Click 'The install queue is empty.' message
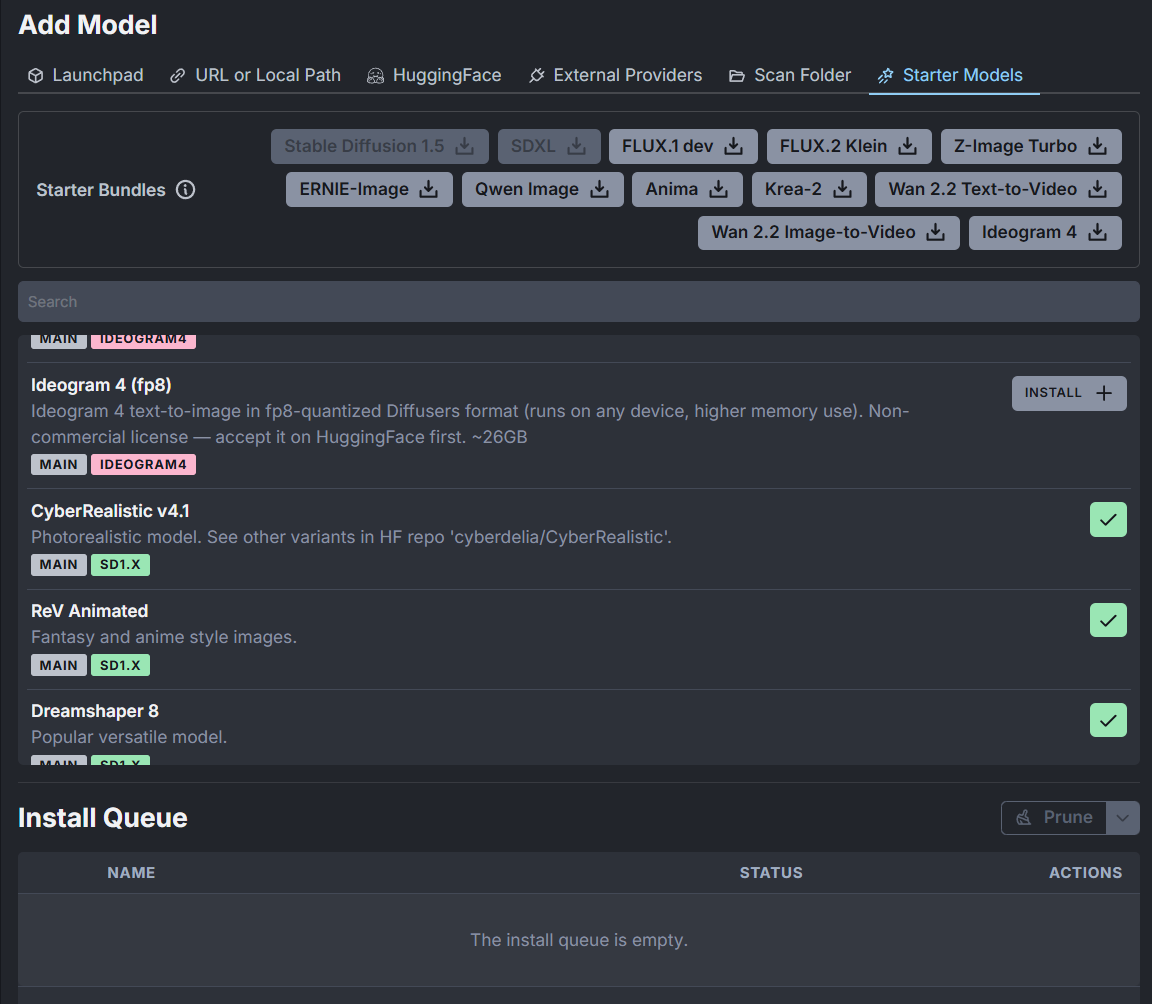The height and width of the screenshot is (1004, 1152). point(579,940)
